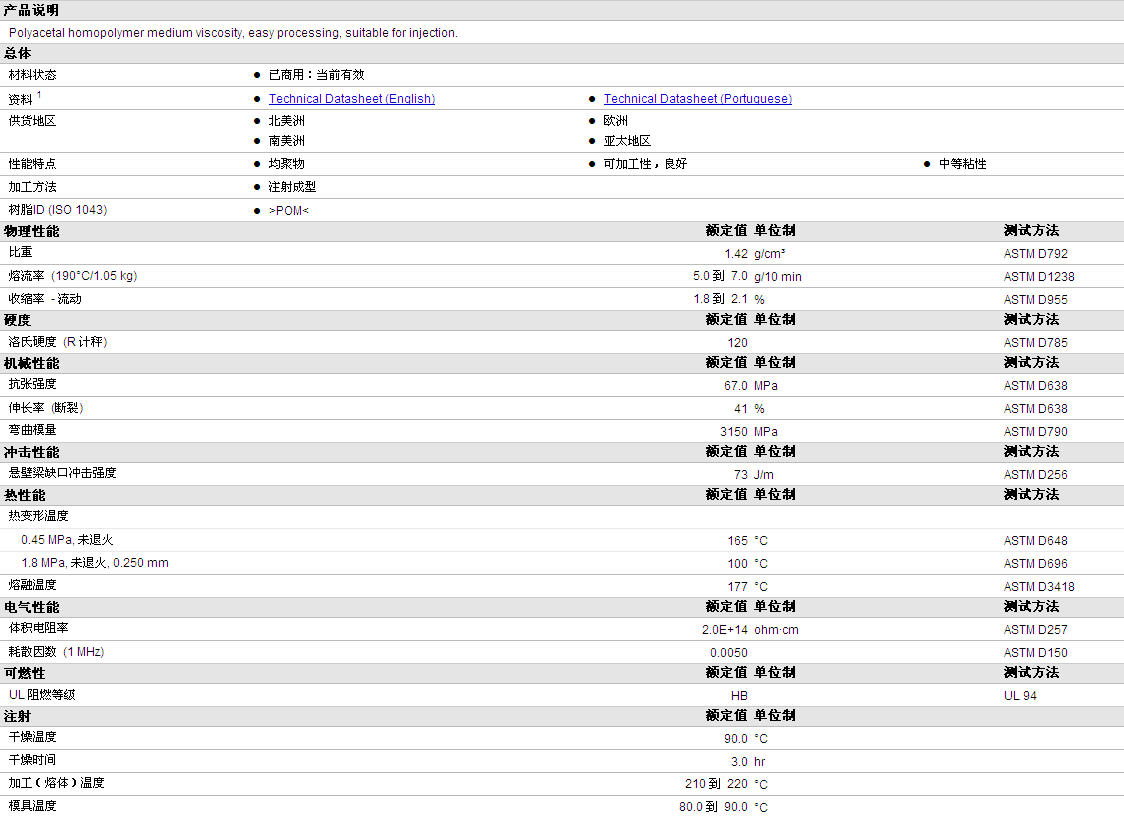Click the footnote superscript 1 beside 资料
Screen dimensions: 1124x817
point(40,95)
